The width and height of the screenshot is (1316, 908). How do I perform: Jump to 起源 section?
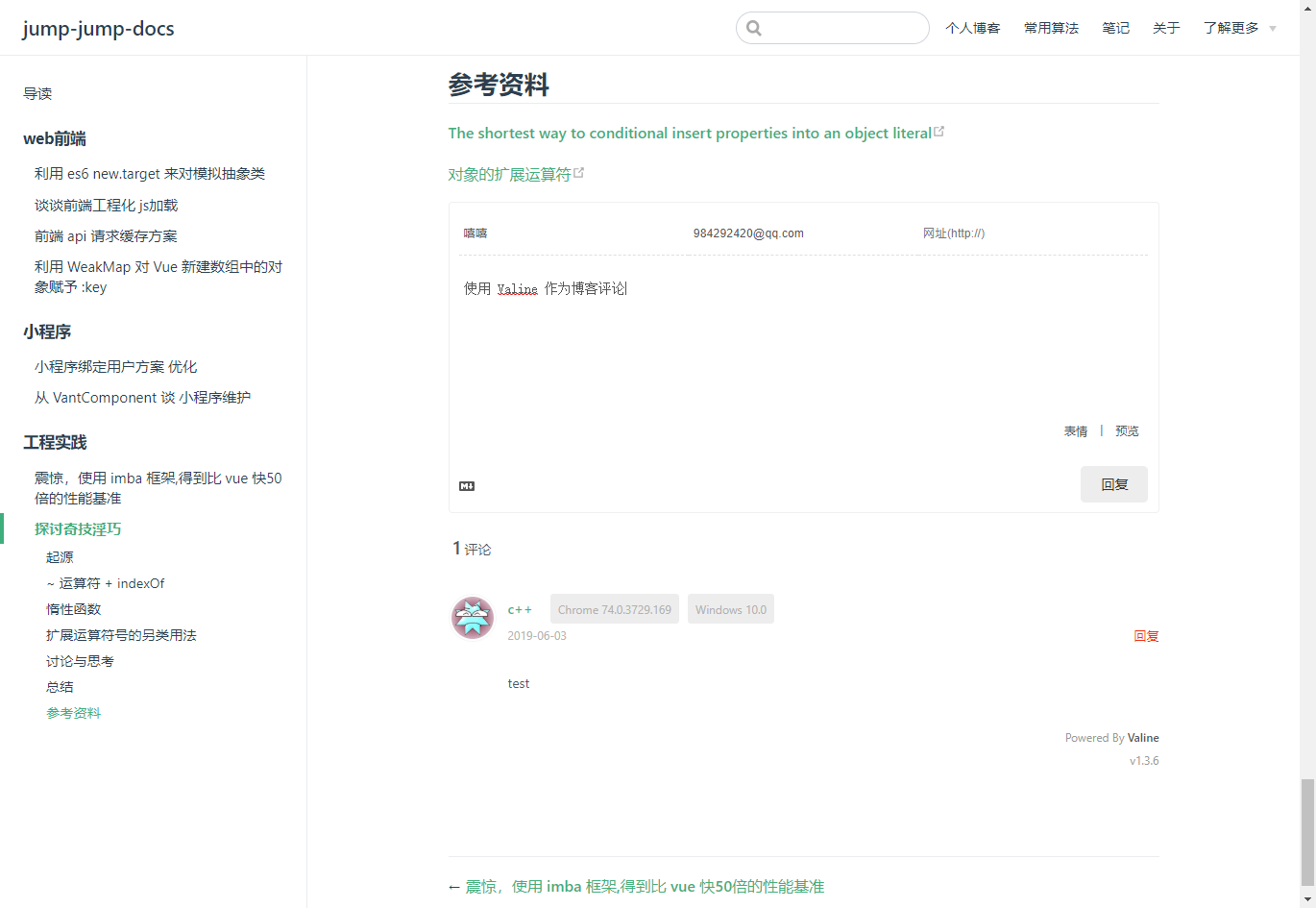[60, 557]
